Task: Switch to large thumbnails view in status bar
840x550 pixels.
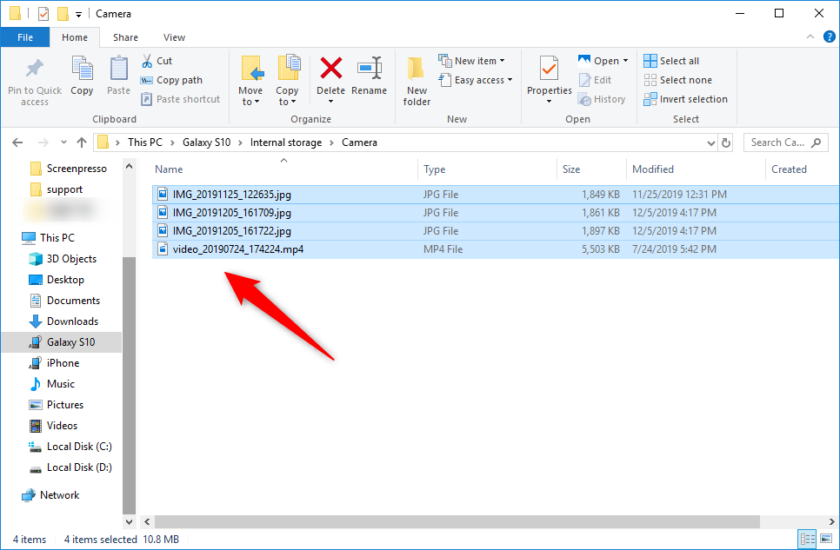Action: pos(826,540)
